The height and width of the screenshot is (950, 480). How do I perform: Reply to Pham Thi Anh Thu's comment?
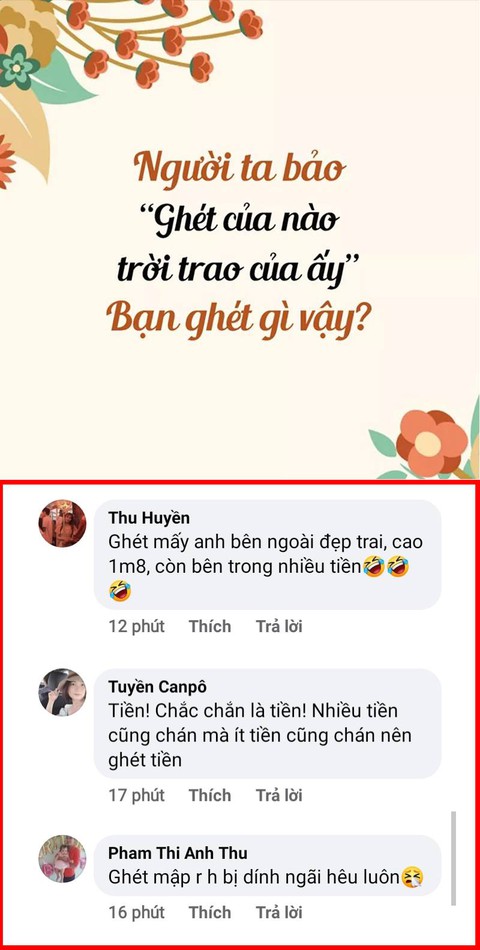coord(279,912)
